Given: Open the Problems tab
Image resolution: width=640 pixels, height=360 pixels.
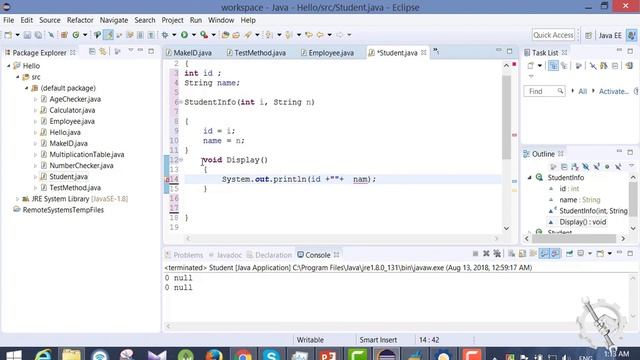Looking at the screenshot, I should 184,255.
